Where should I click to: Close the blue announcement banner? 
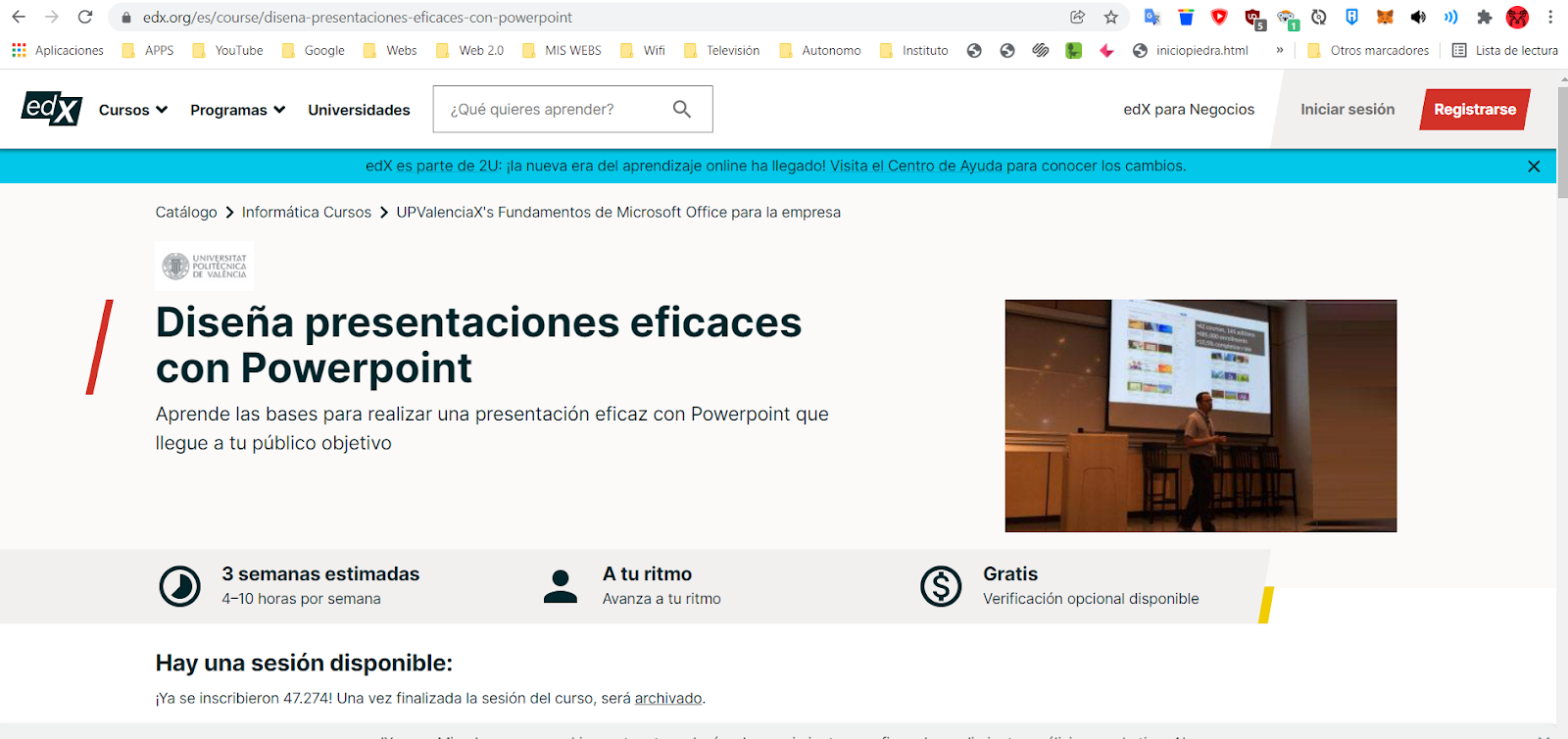(1534, 167)
